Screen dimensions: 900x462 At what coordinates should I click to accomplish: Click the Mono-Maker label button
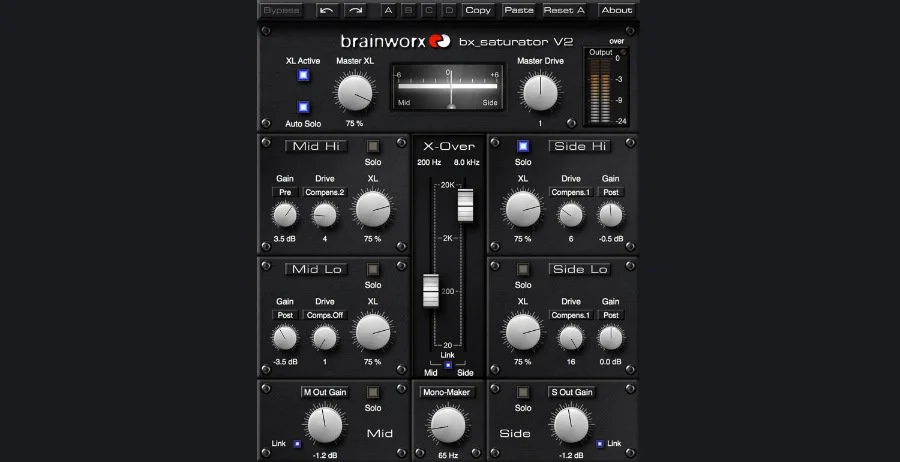pos(448,393)
